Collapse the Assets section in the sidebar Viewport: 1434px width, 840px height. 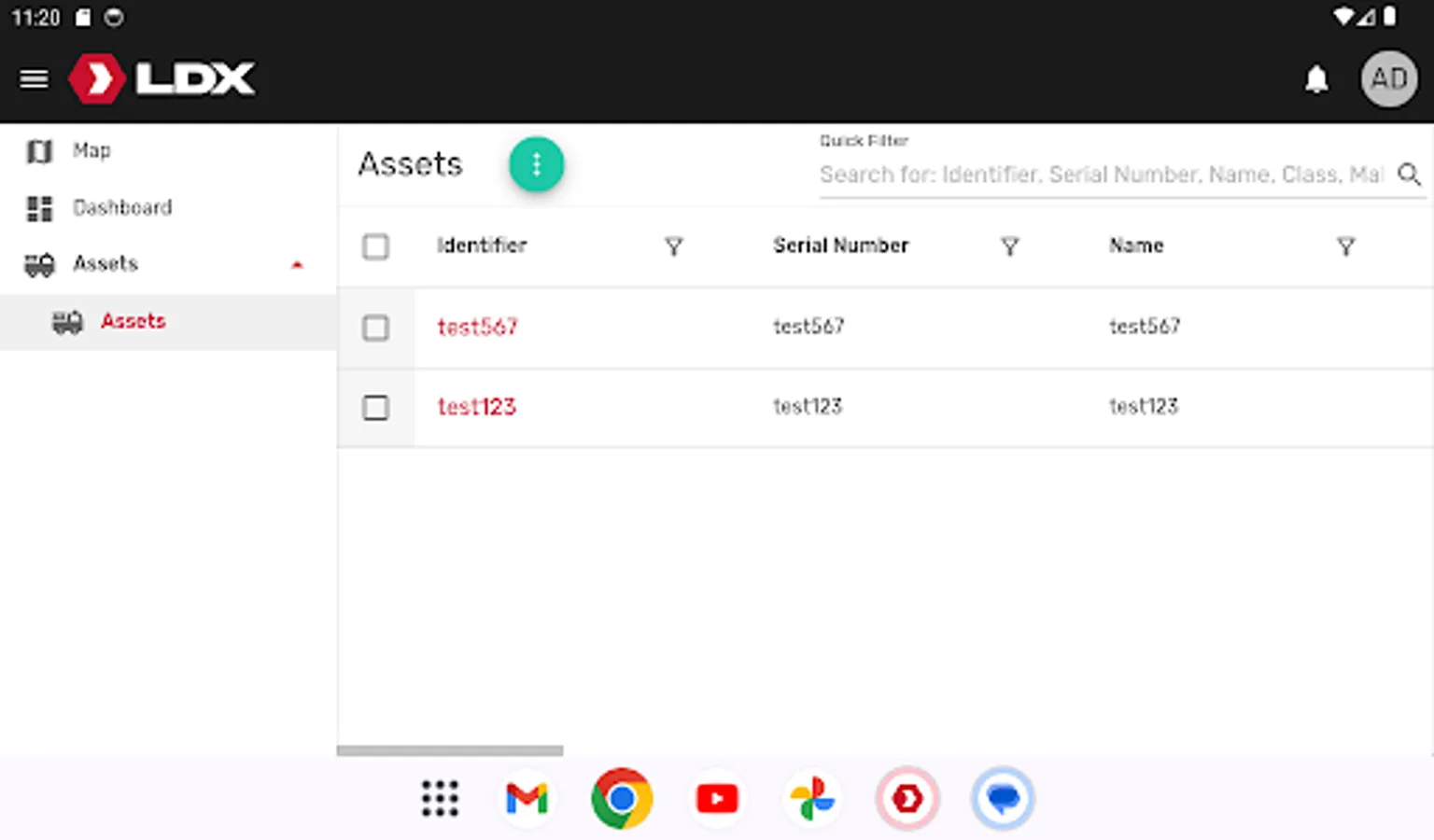point(297,264)
